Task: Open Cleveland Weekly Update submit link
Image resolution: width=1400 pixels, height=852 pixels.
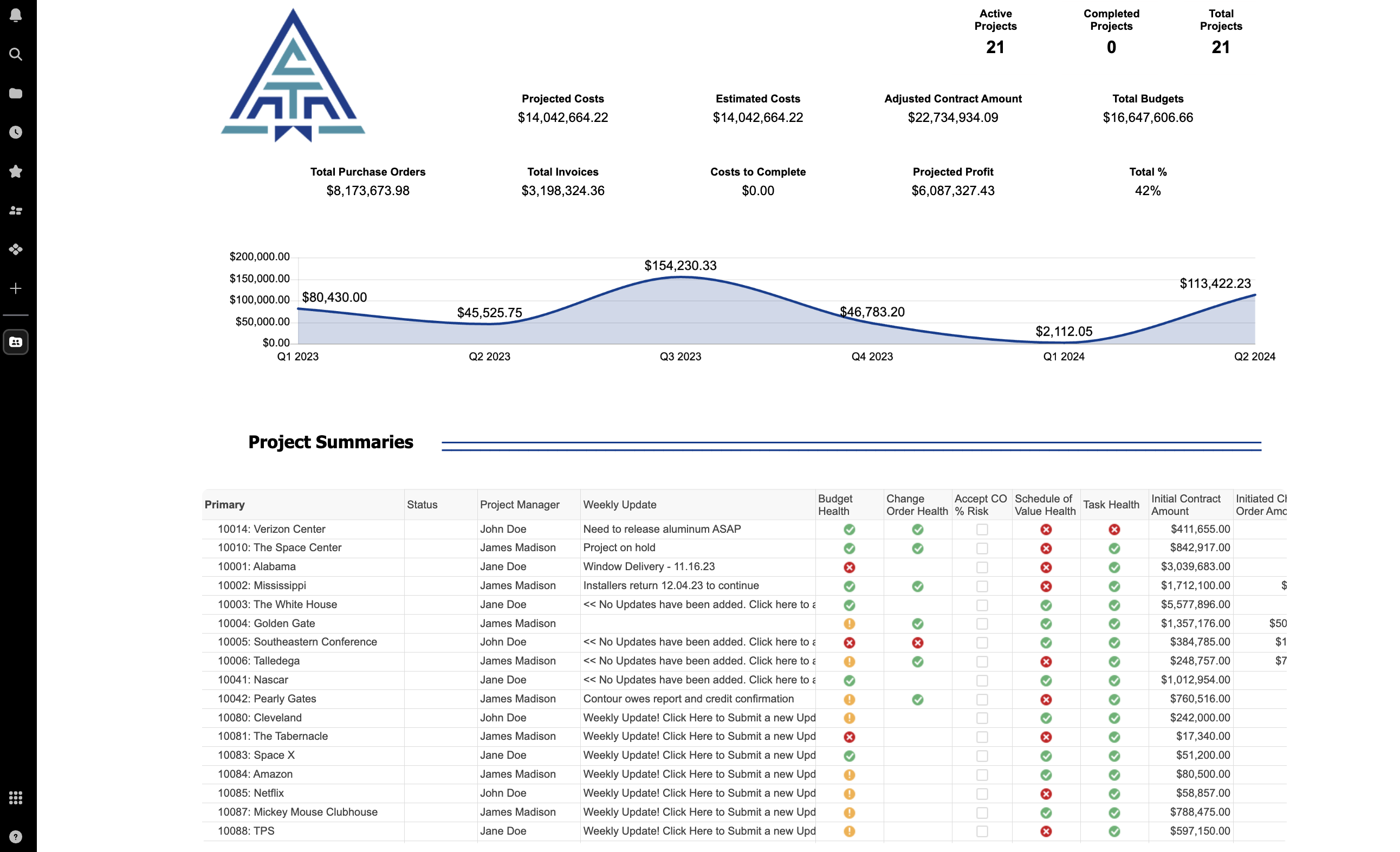Action: pos(699,718)
